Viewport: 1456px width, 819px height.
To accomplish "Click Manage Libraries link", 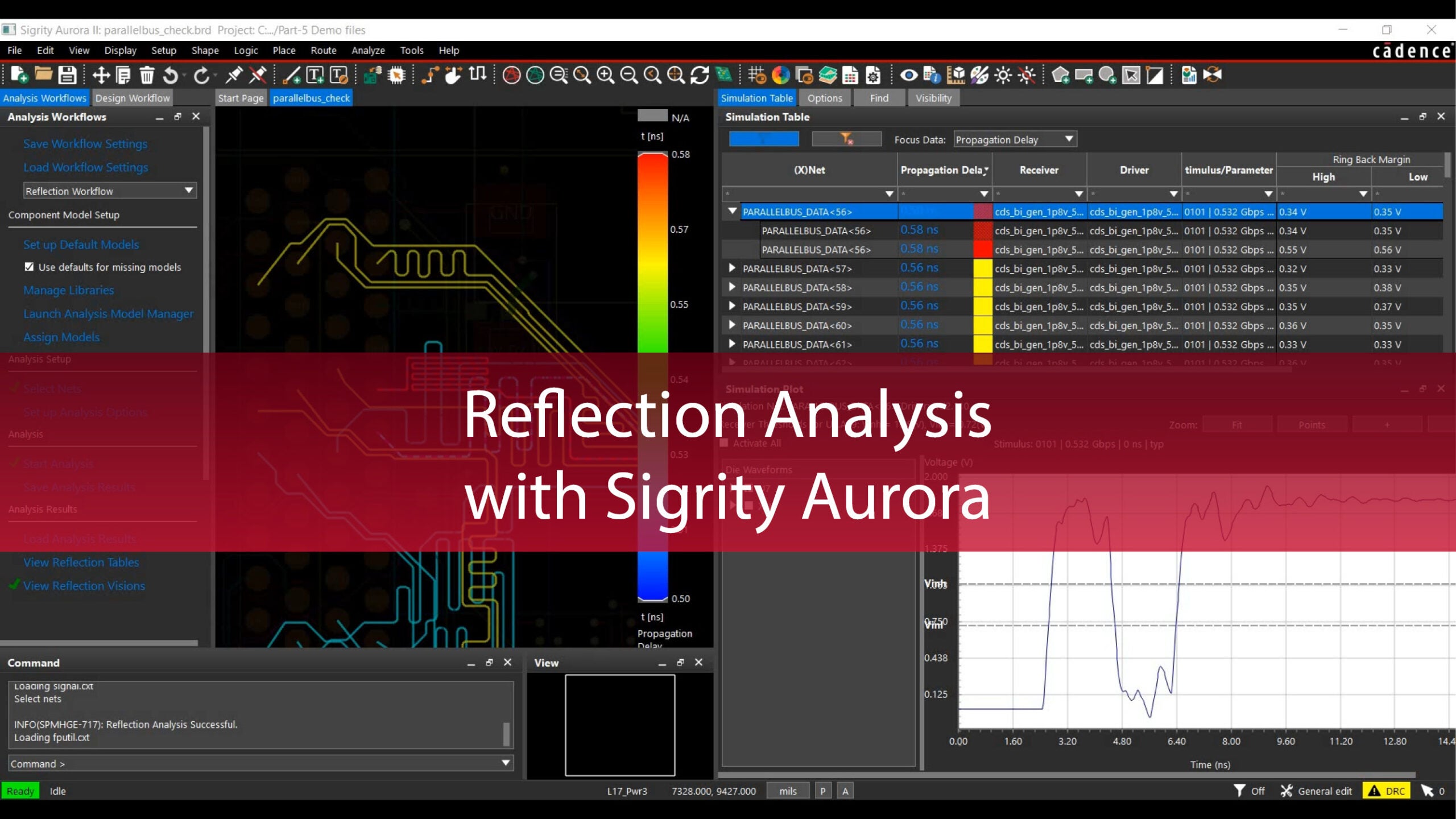I will (68, 290).
